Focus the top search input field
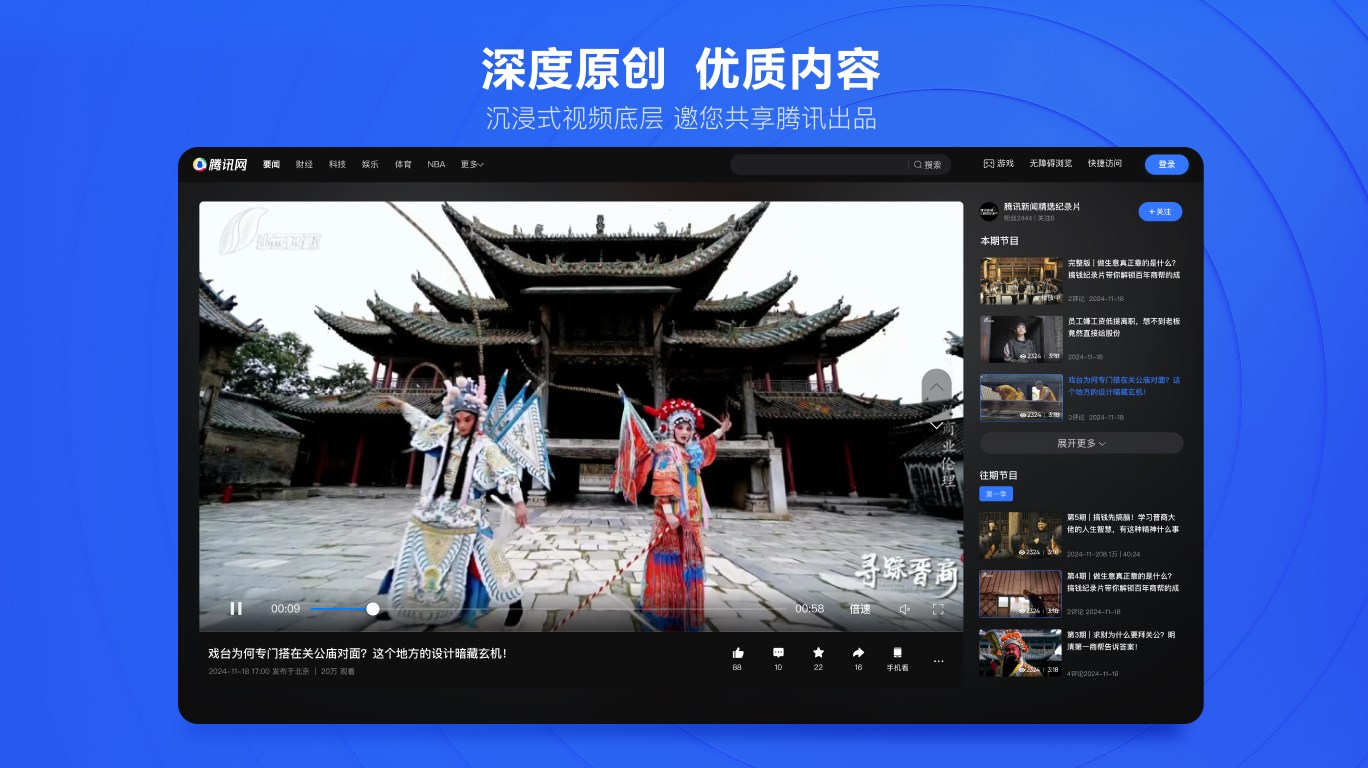The image size is (1368, 768). [x=820, y=165]
